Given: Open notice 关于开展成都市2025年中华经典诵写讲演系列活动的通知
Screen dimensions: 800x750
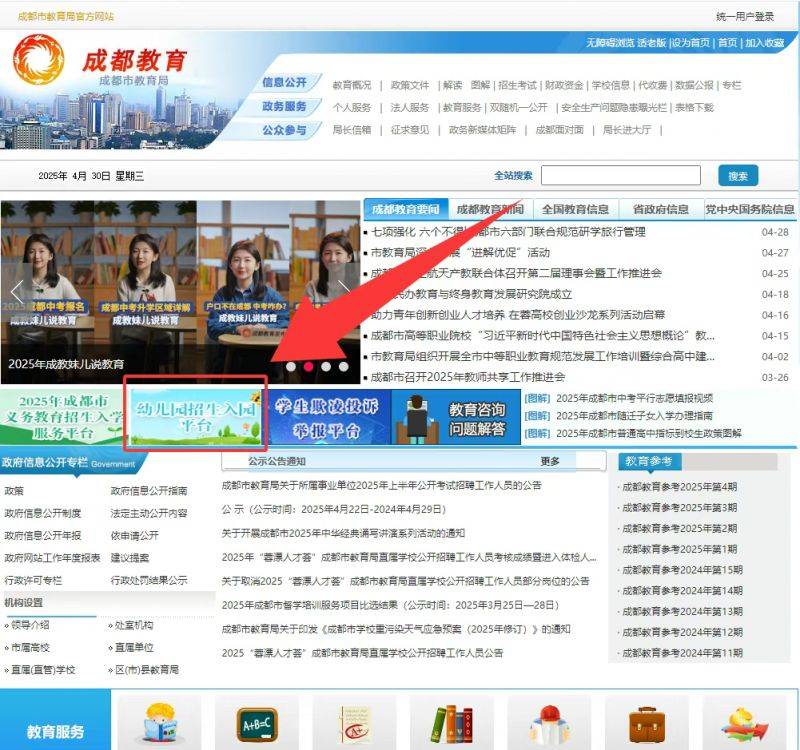Looking at the screenshot, I should (343, 533).
